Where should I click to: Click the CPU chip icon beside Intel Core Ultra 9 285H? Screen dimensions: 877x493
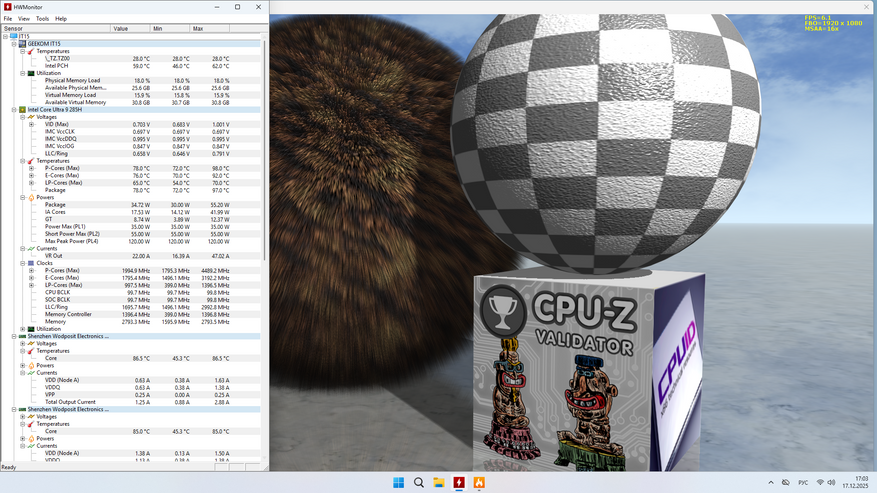(22, 110)
